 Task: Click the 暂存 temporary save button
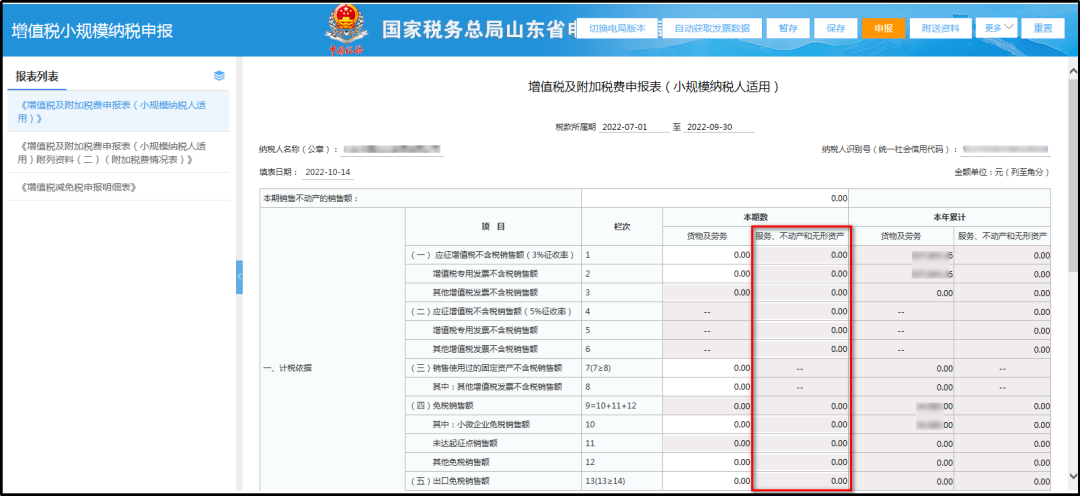pyautogui.click(x=789, y=28)
